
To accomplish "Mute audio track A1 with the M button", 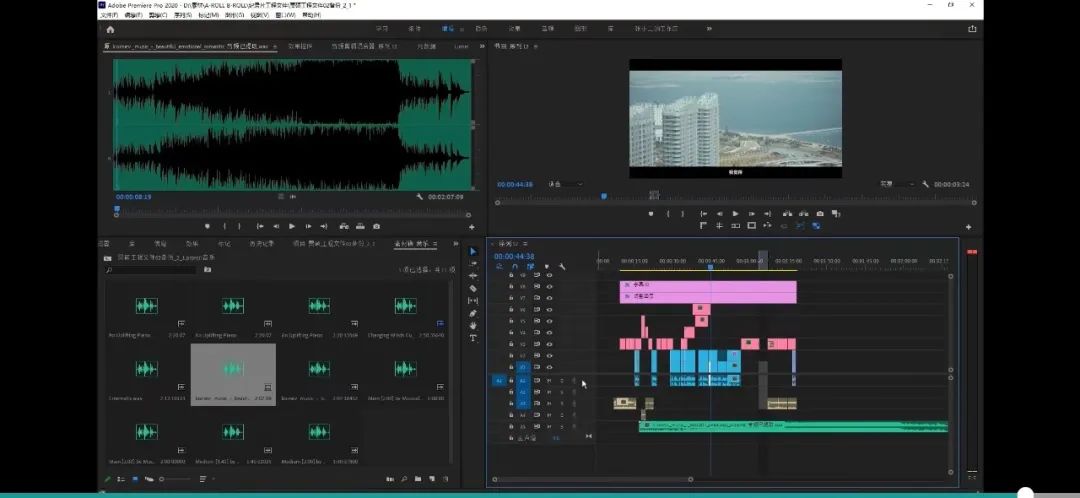I will 549,381.
